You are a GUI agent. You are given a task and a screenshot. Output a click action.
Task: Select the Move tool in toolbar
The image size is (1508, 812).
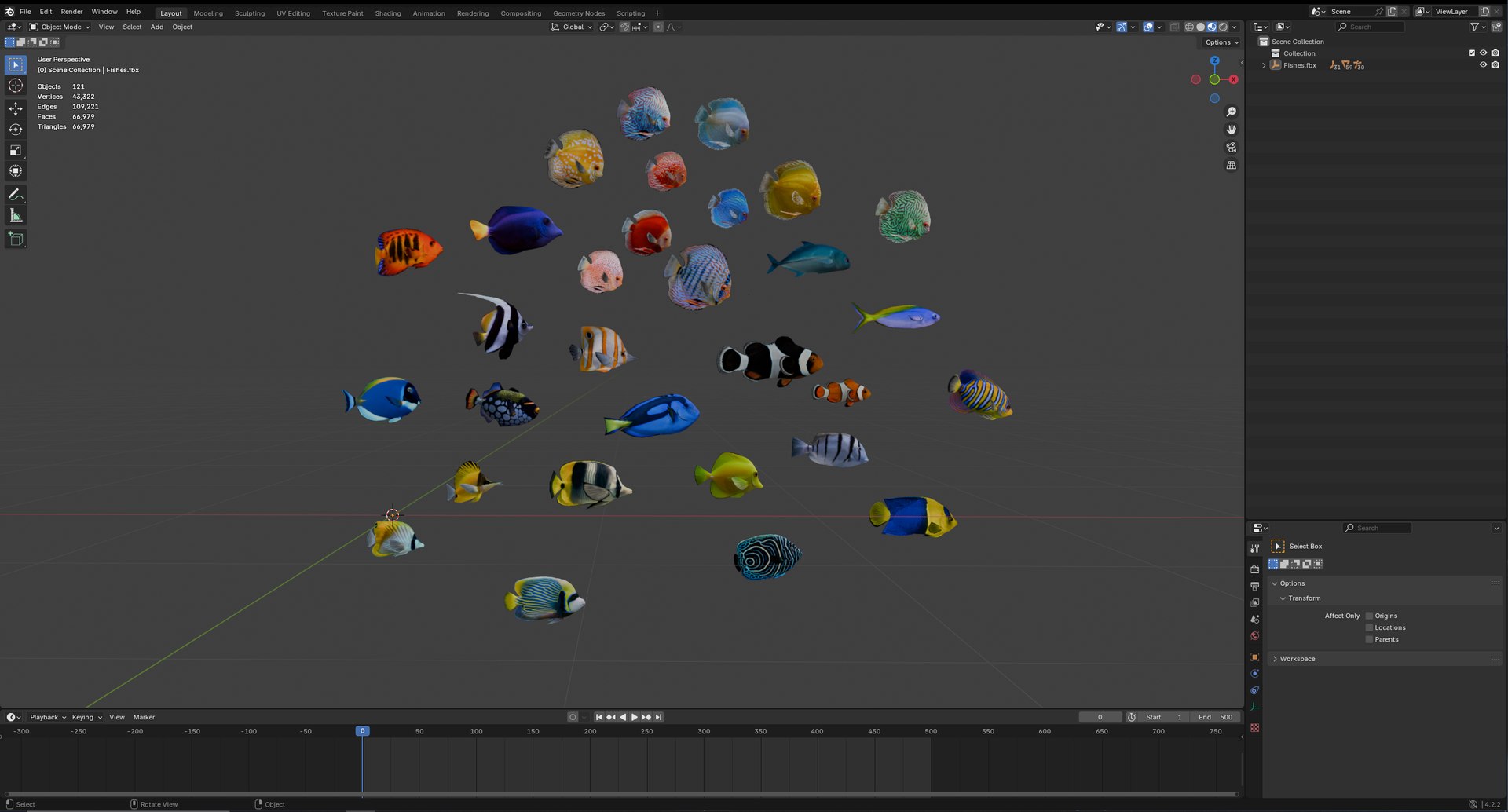(x=16, y=108)
